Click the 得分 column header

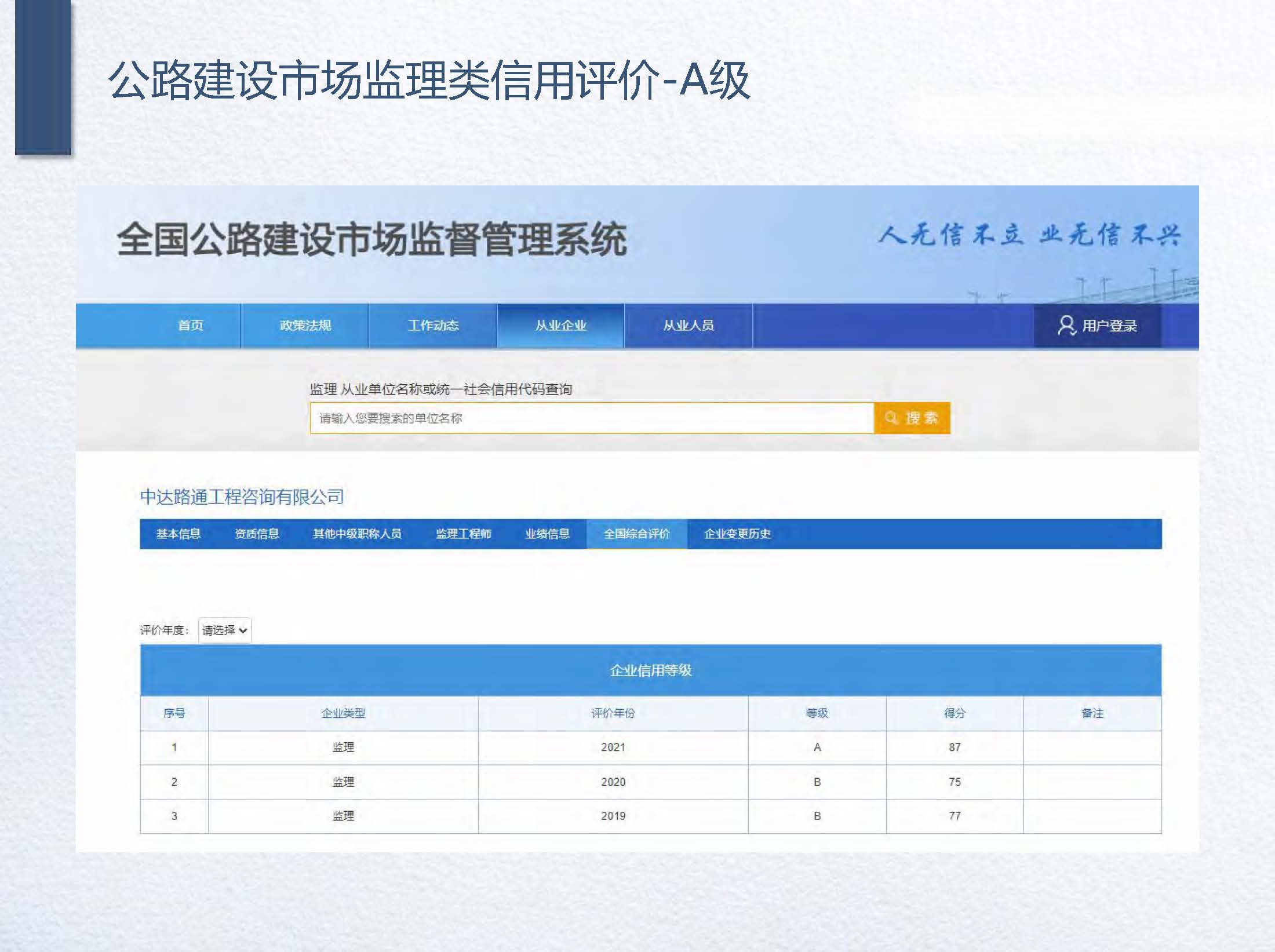point(955,713)
